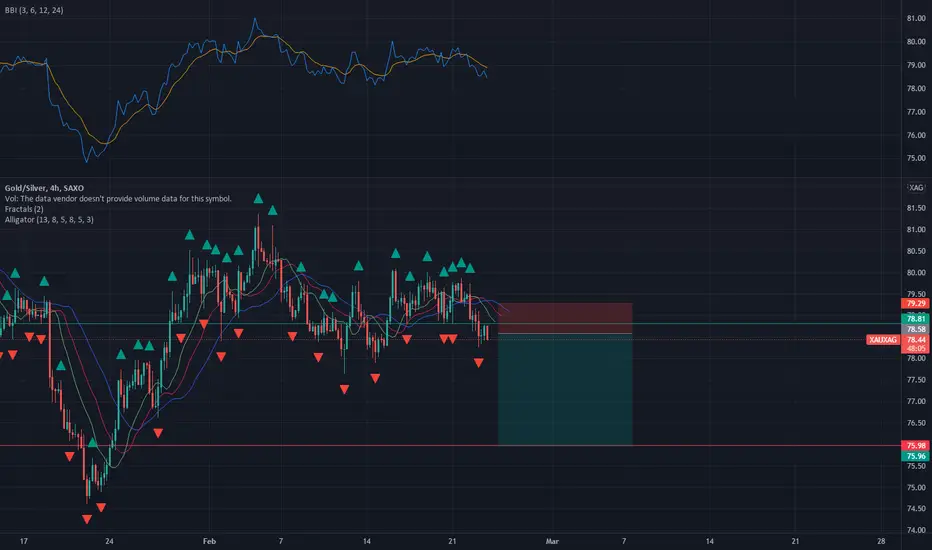932x550 pixels.
Task: Click the 74.00 price axis label
Action: coord(916,530)
